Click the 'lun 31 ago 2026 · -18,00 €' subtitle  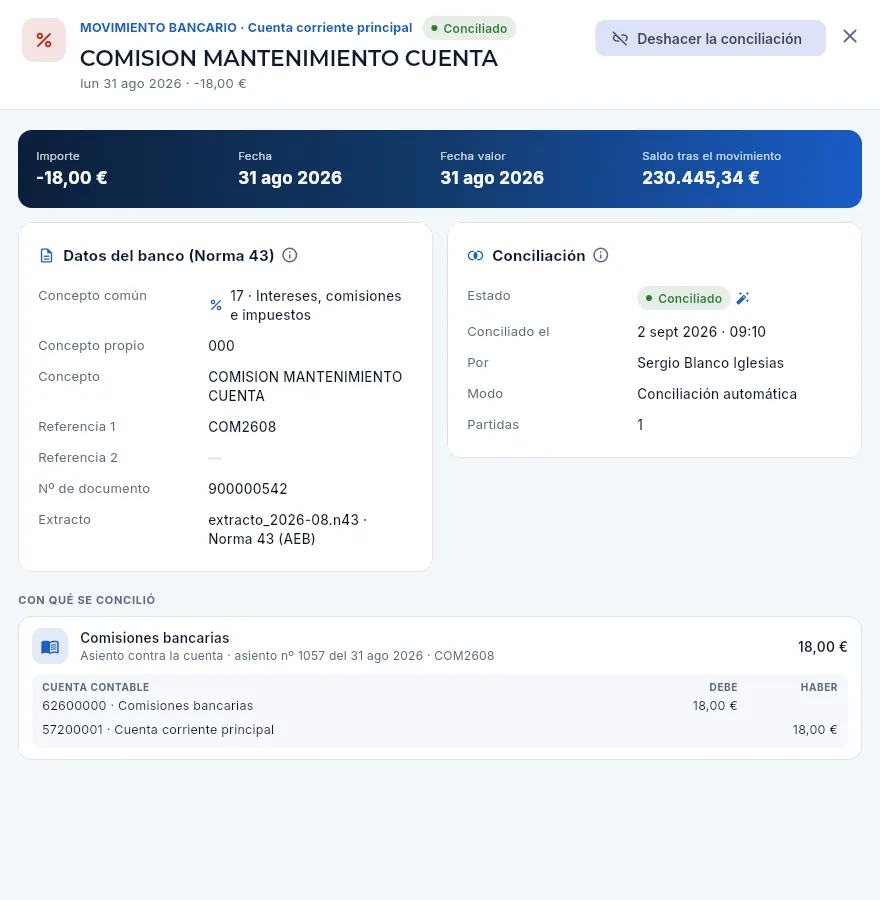point(163,84)
